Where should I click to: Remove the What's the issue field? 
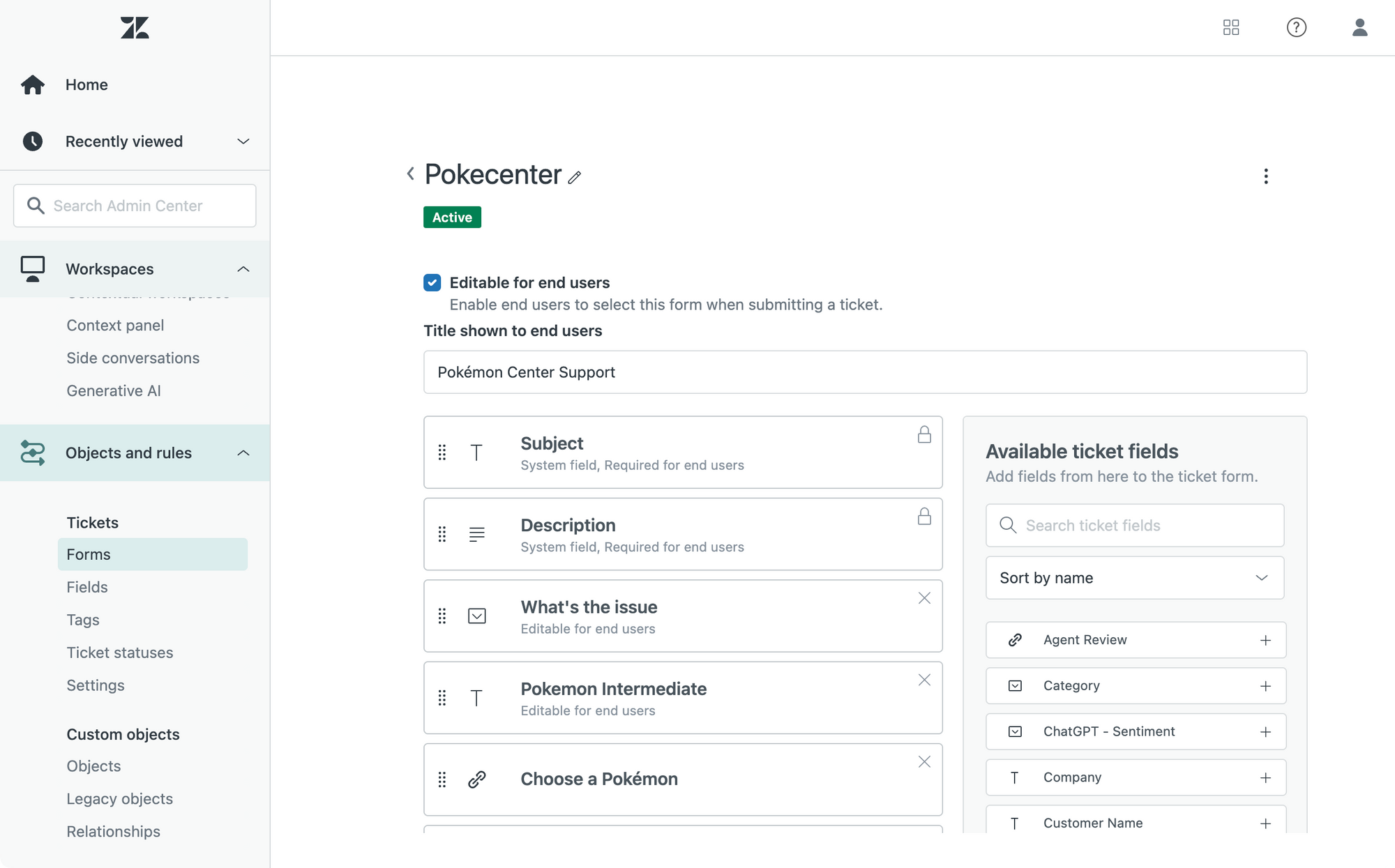[924, 598]
